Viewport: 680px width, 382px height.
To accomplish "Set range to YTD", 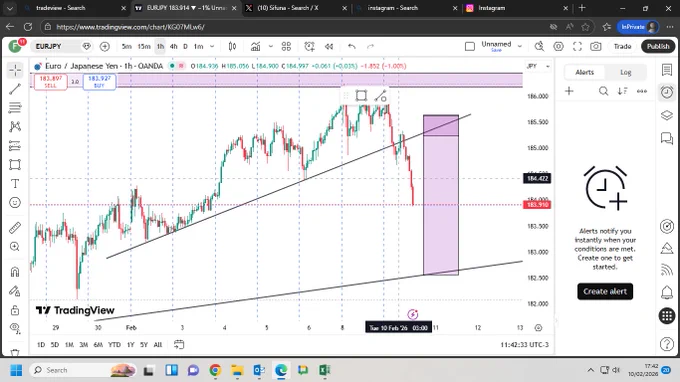I will (x=114, y=345).
